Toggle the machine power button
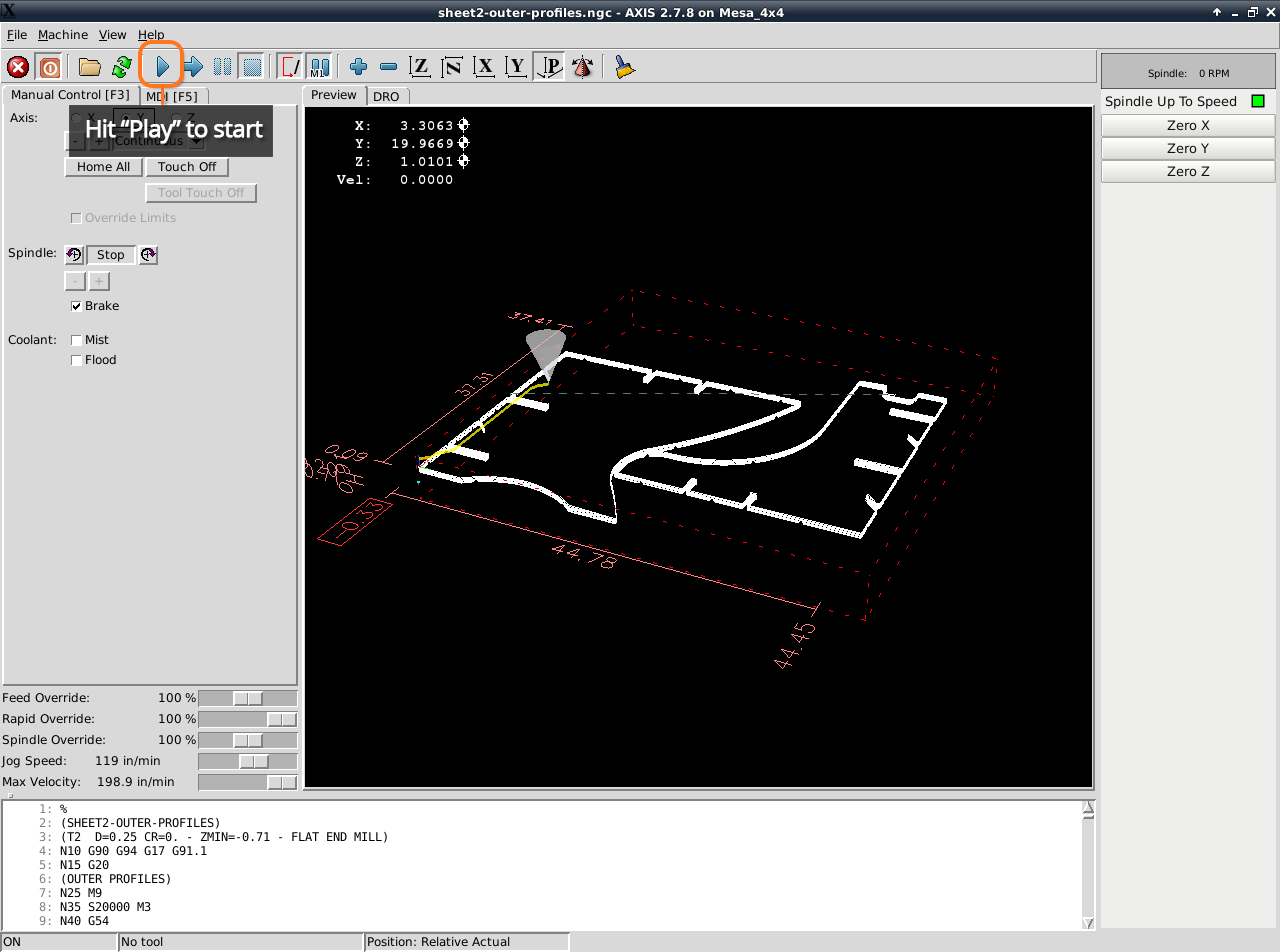The image size is (1280, 952). coord(49,67)
